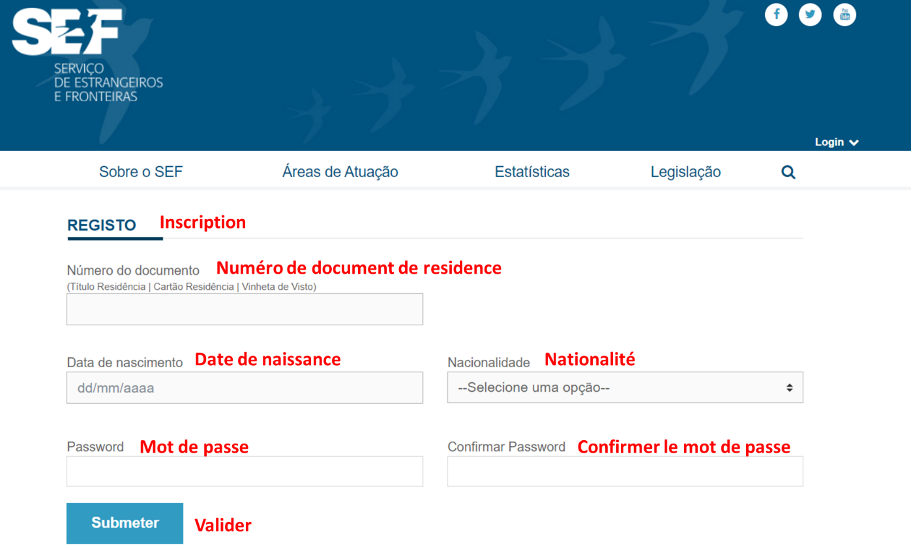Open the Sobre o SEF menu
This screenshot has width=912, height=550.
141,172
